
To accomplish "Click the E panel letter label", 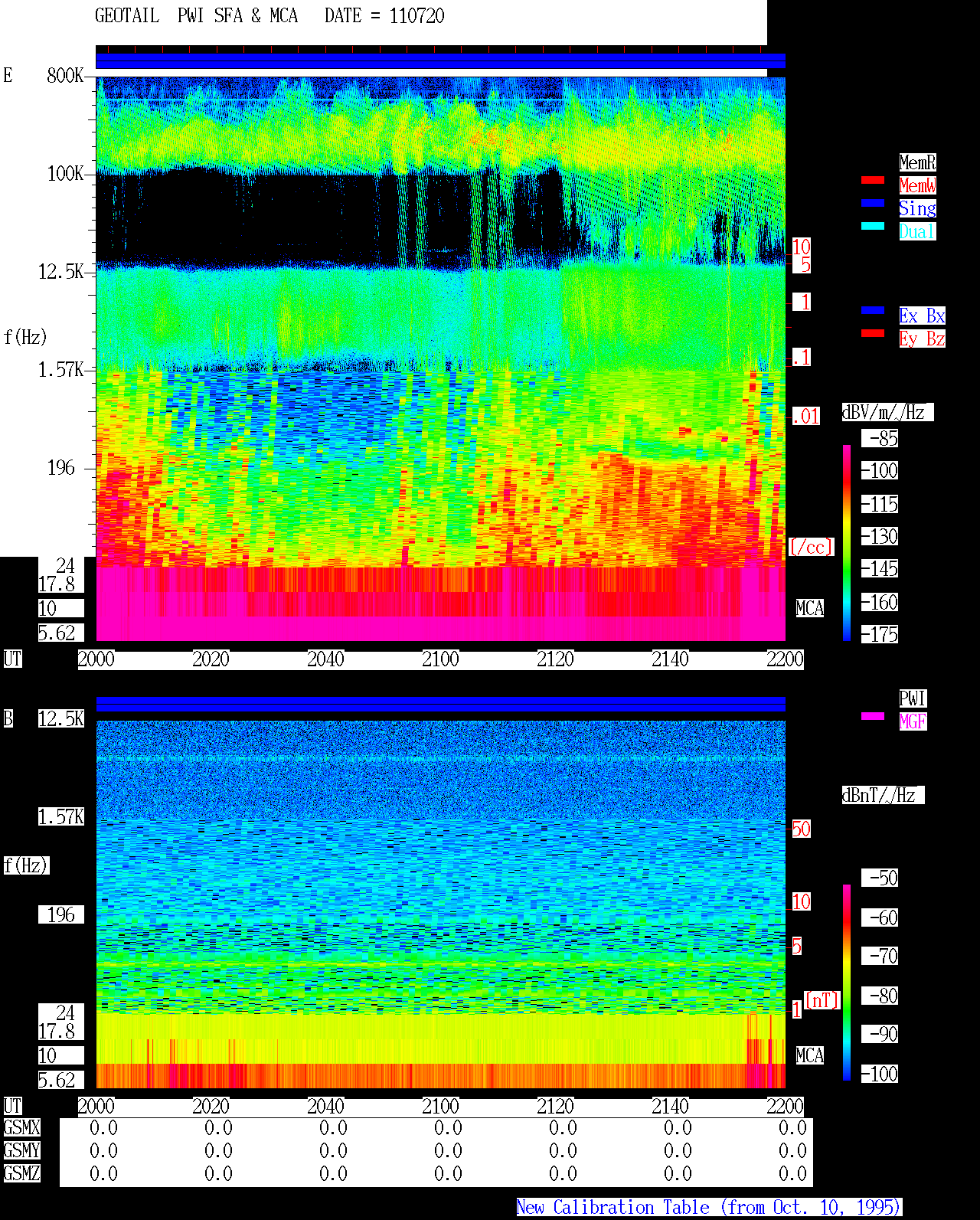I will [x=8, y=75].
